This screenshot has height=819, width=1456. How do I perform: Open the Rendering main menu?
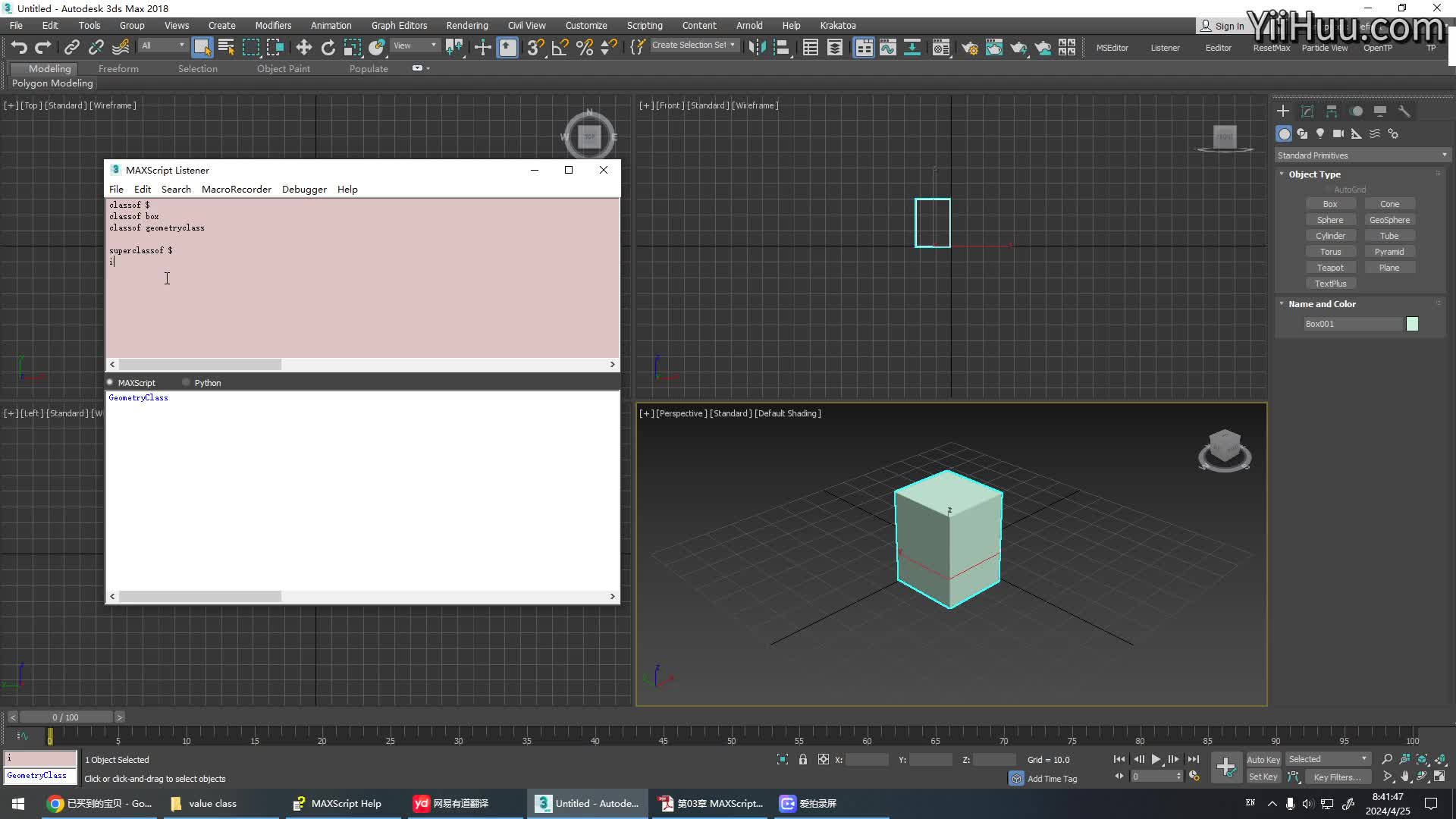point(467,25)
